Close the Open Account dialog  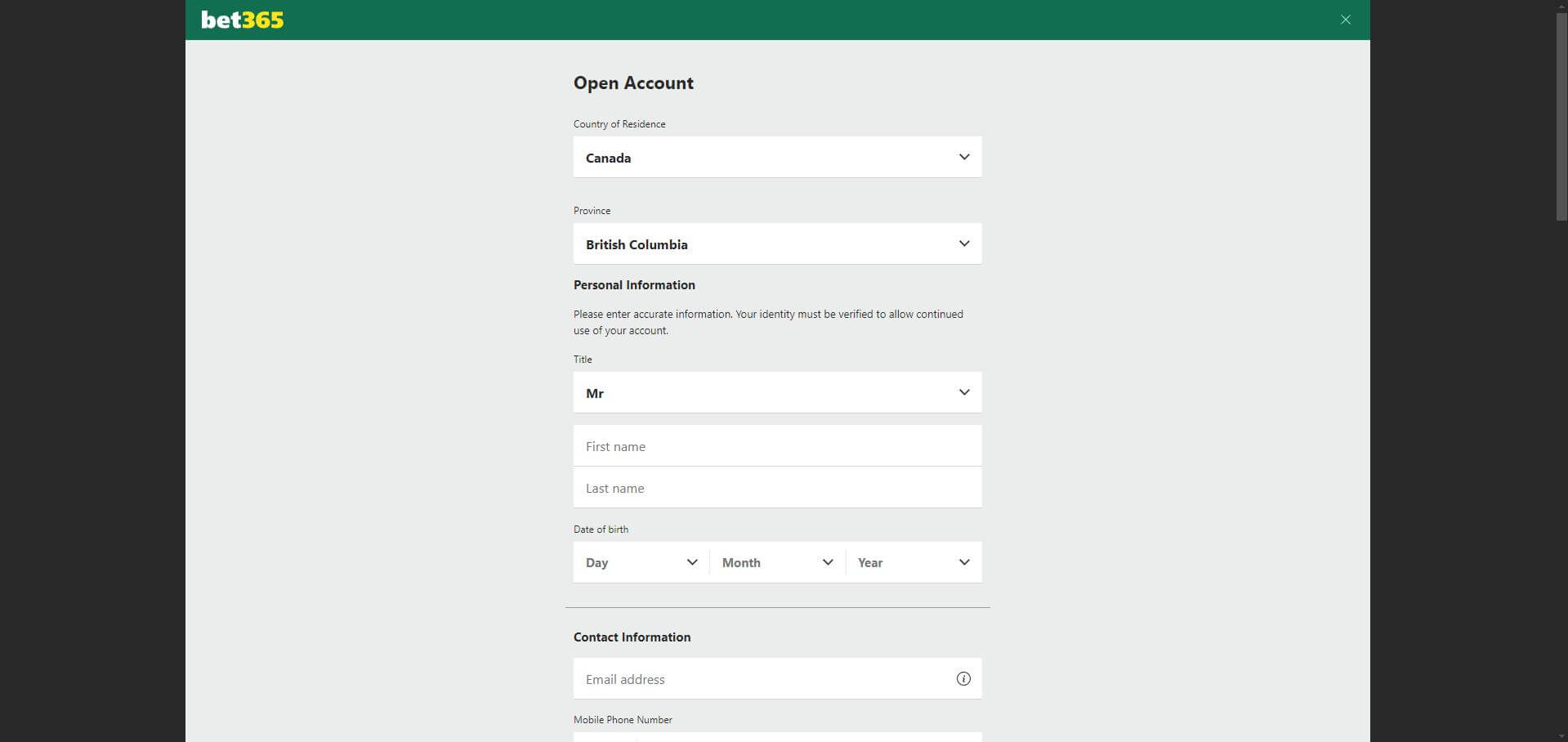(1345, 19)
